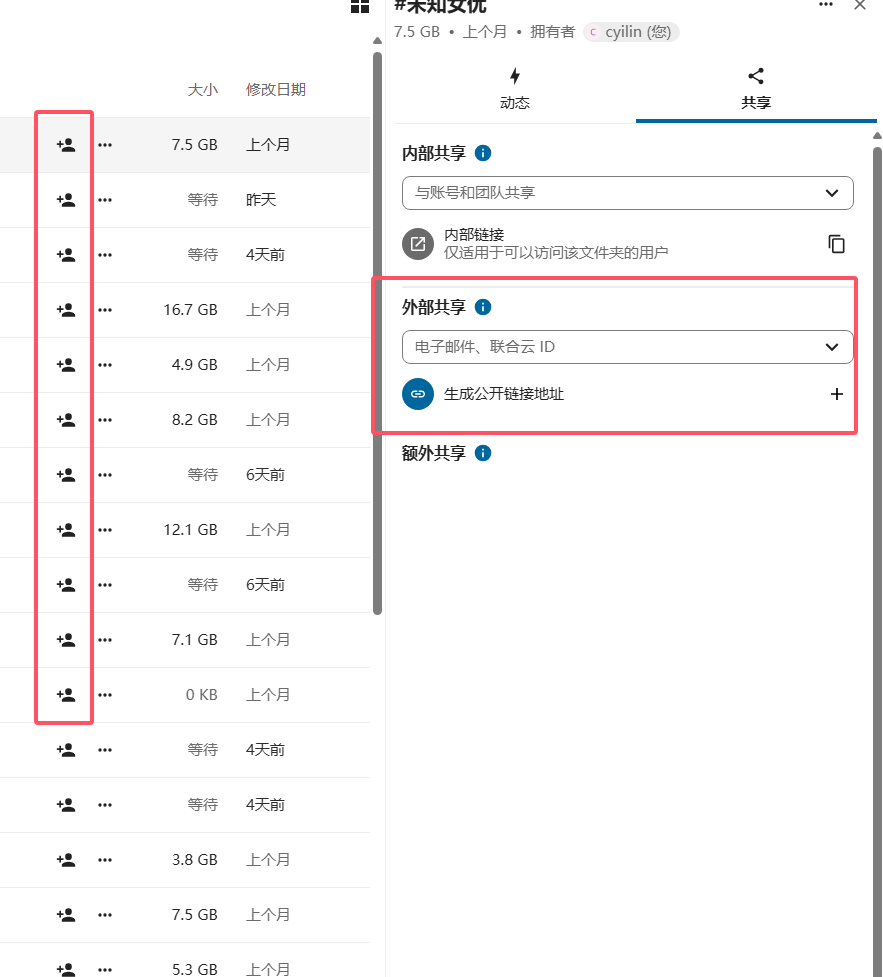The image size is (883, 977).
Task: Expand the 电子邮件、联合云 ID dropdown
Action: coord(831,347)
